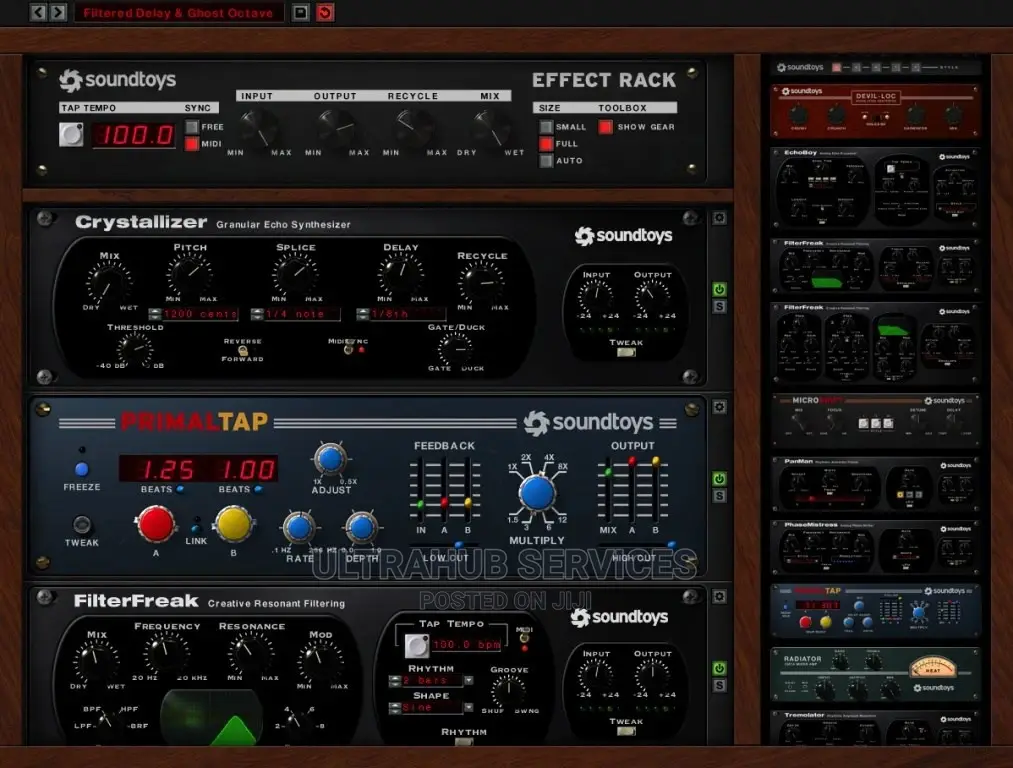1013x768 pixels.
Task: Click the Crystallizer Gate/Duck knob
Action: pos(455,349)
